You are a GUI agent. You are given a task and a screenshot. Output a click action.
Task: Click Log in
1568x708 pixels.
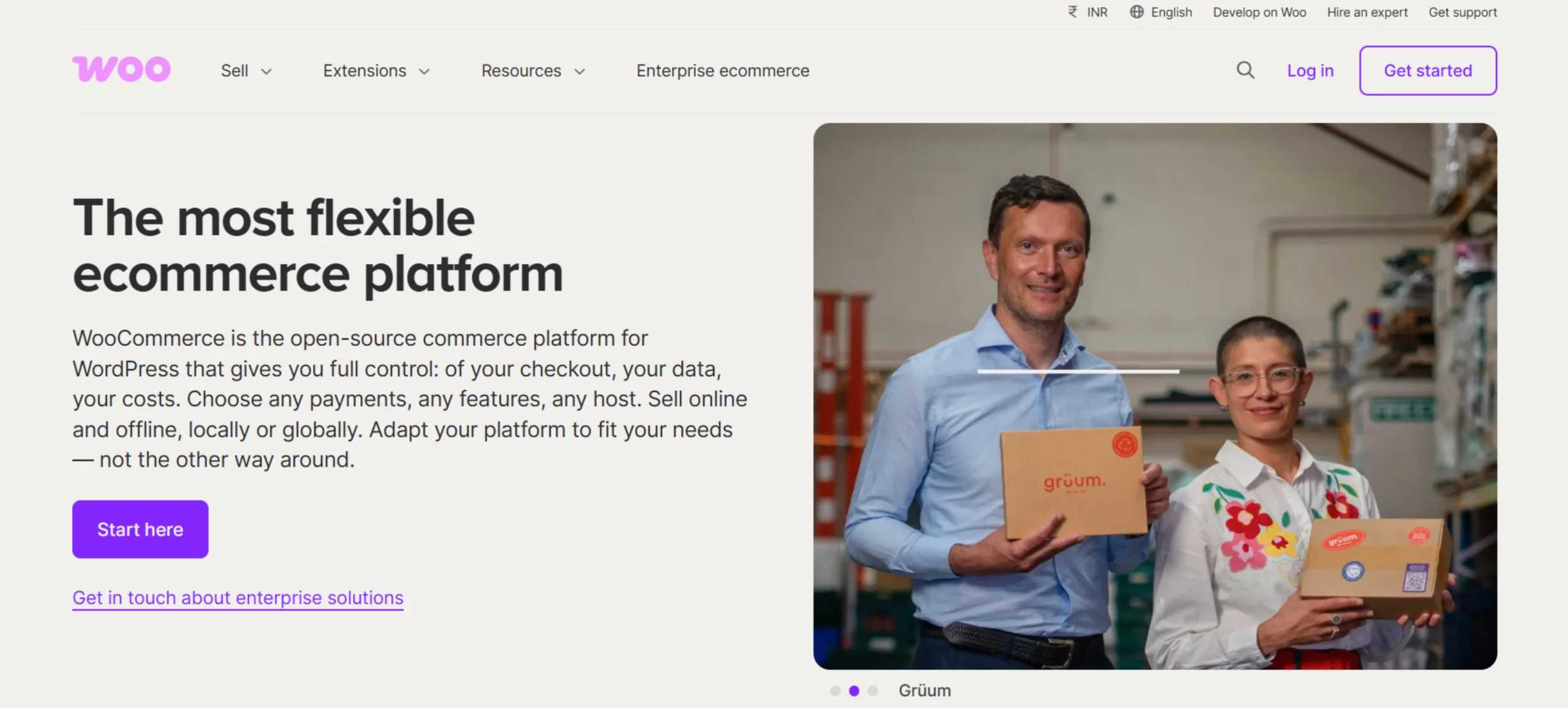1310,70
